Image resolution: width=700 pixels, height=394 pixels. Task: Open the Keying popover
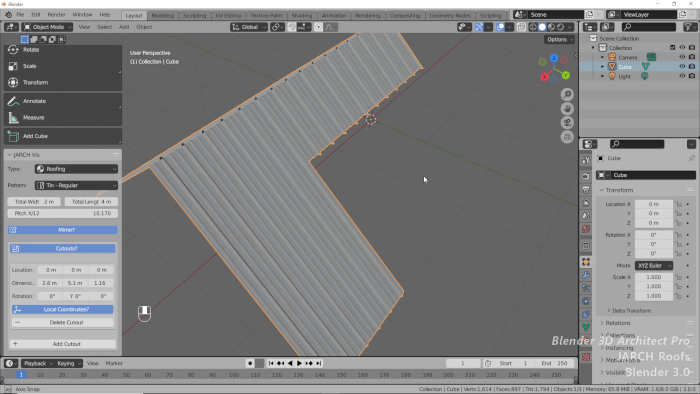tap(68, 364)
